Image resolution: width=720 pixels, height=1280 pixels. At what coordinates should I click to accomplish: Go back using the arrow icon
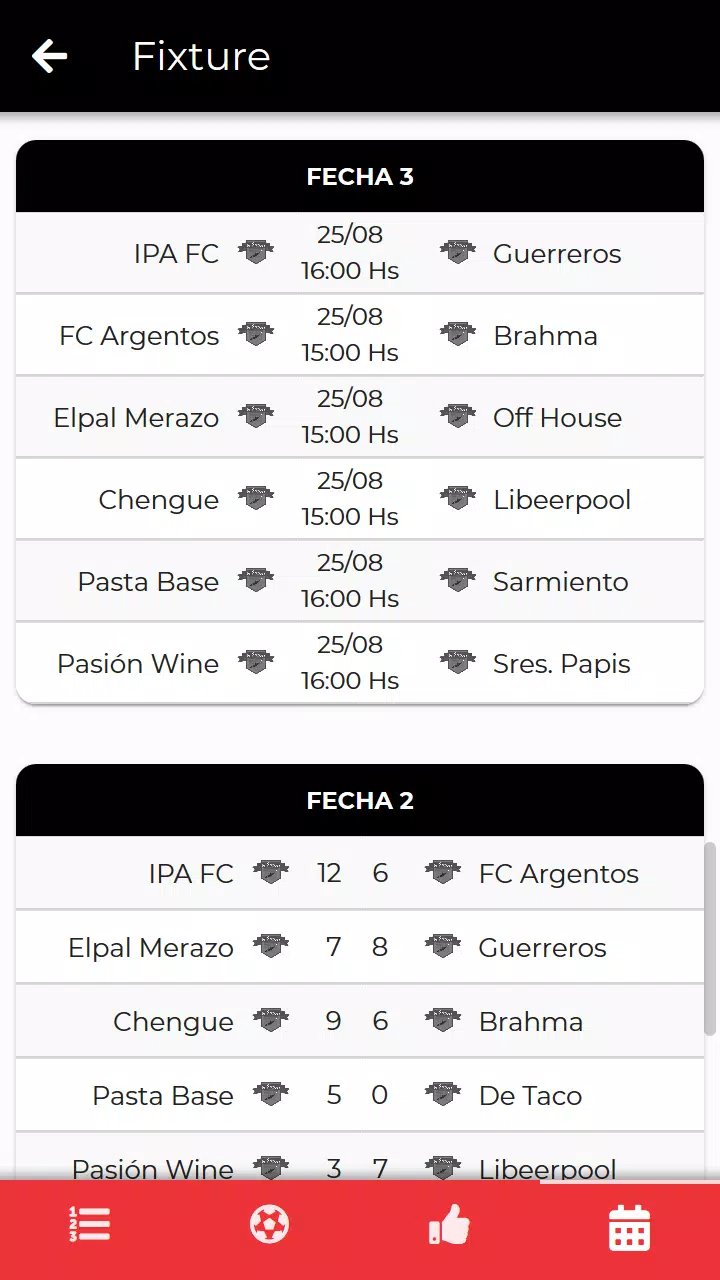[49, 56]
